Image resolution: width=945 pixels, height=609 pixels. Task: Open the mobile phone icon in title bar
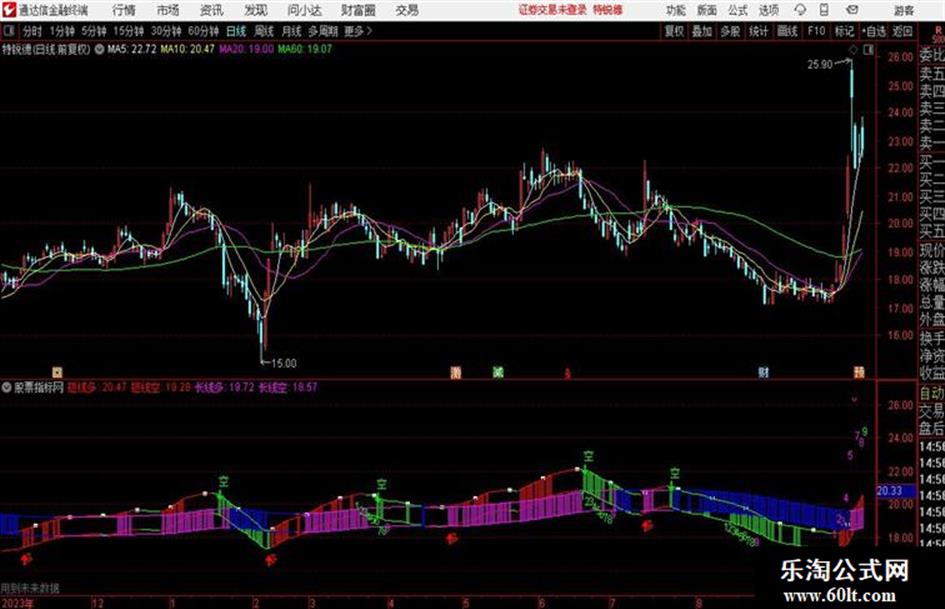(x=824, y=10)
